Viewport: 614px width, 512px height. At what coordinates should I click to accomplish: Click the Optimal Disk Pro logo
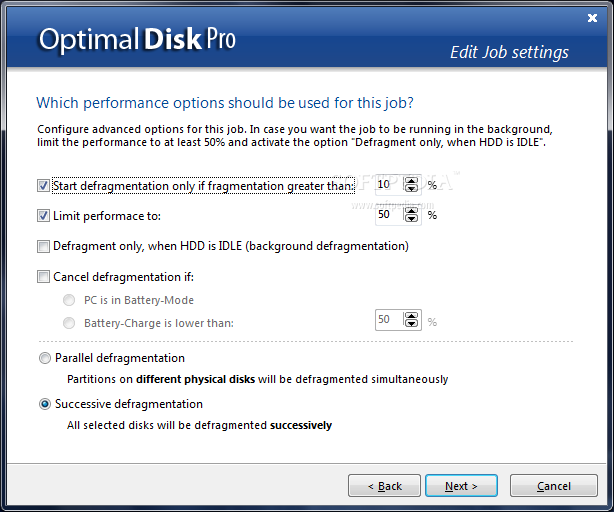[137, 40]
